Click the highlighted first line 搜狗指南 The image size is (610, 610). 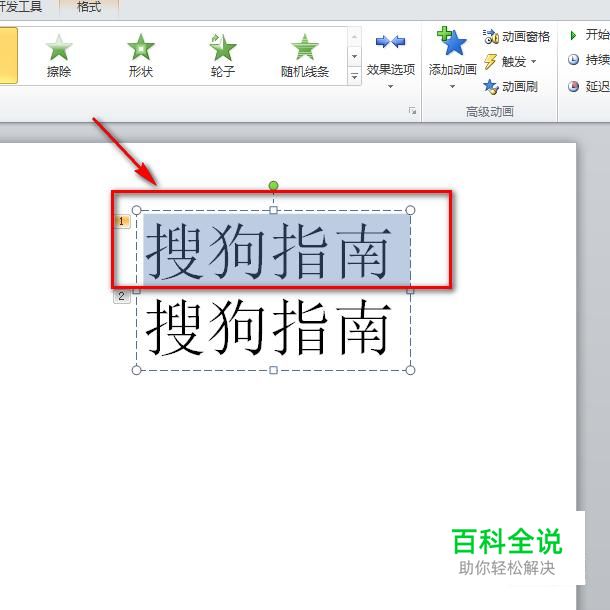pos(268,251)
